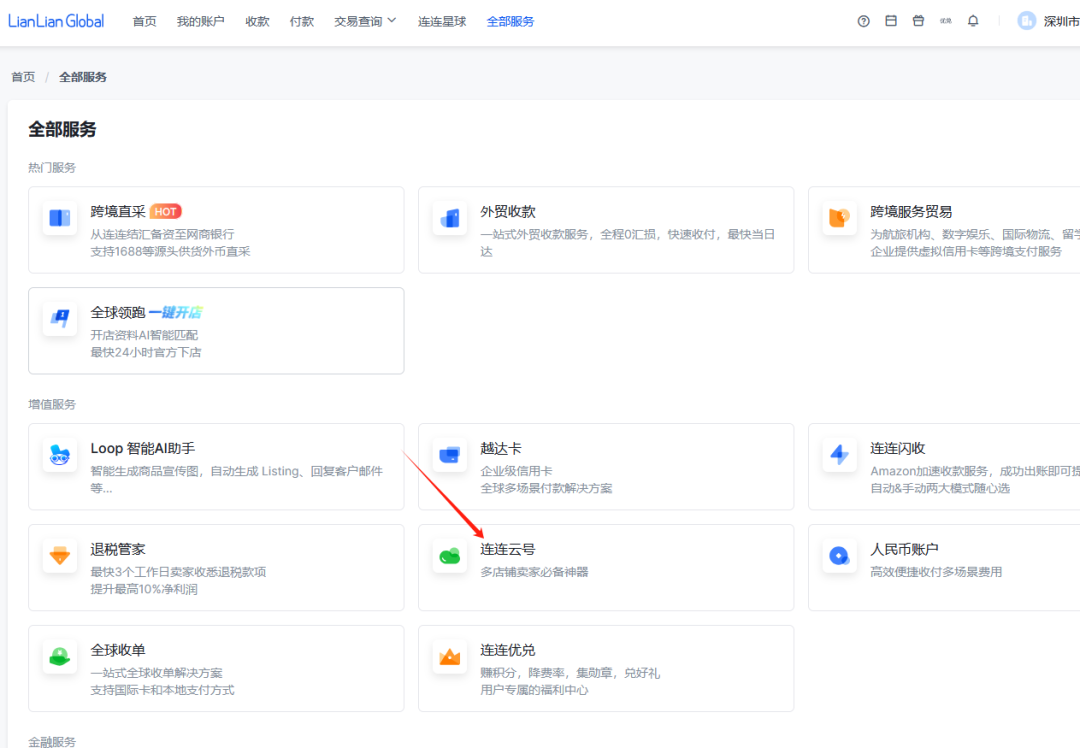Click the small 优兑 icon in the header
This screenshot has height=748, width=1080.
(x=946, y=21)
